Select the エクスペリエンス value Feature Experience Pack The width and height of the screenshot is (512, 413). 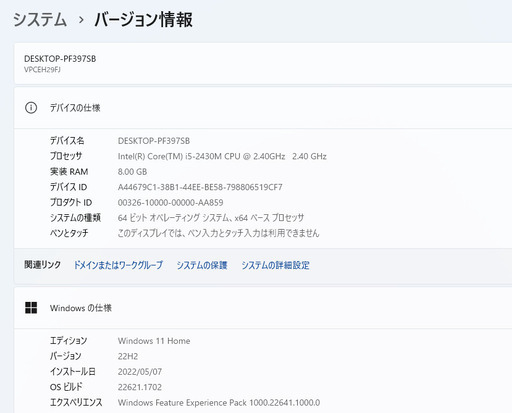tap(219, 403)
